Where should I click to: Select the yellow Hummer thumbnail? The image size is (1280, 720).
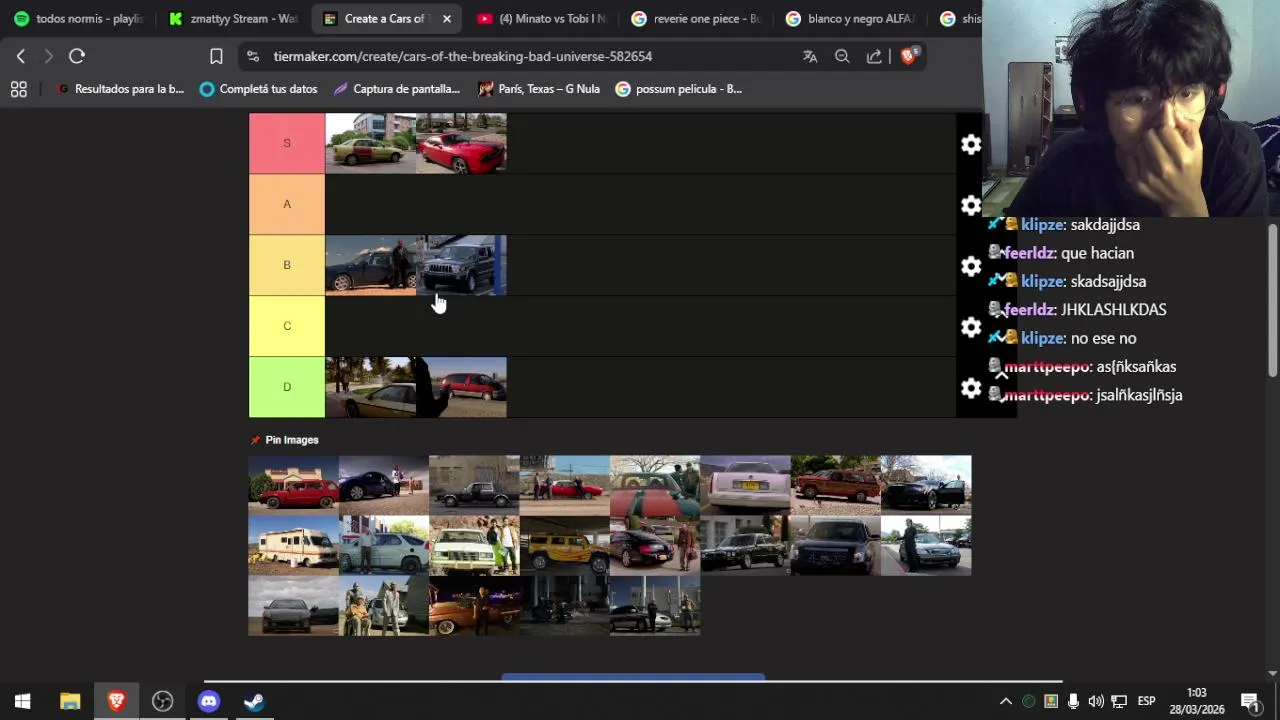click(x=564, y=545)
